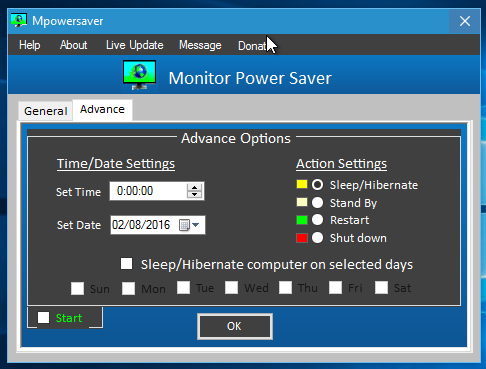
Task: Select the Stand By radio option
Action: pyautogui.click(x=317, y=202)
